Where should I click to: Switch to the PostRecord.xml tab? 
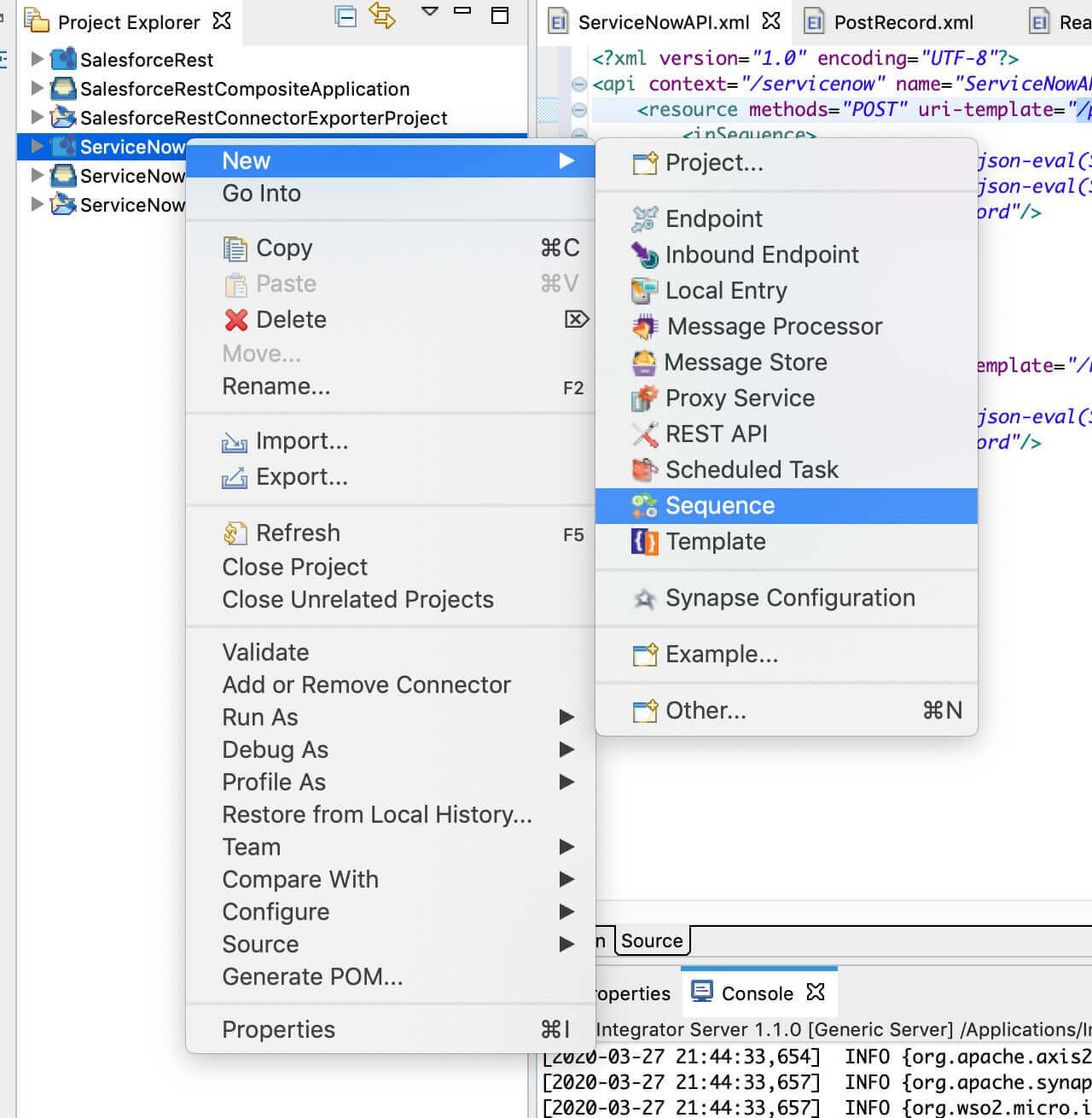click(890, 22)
